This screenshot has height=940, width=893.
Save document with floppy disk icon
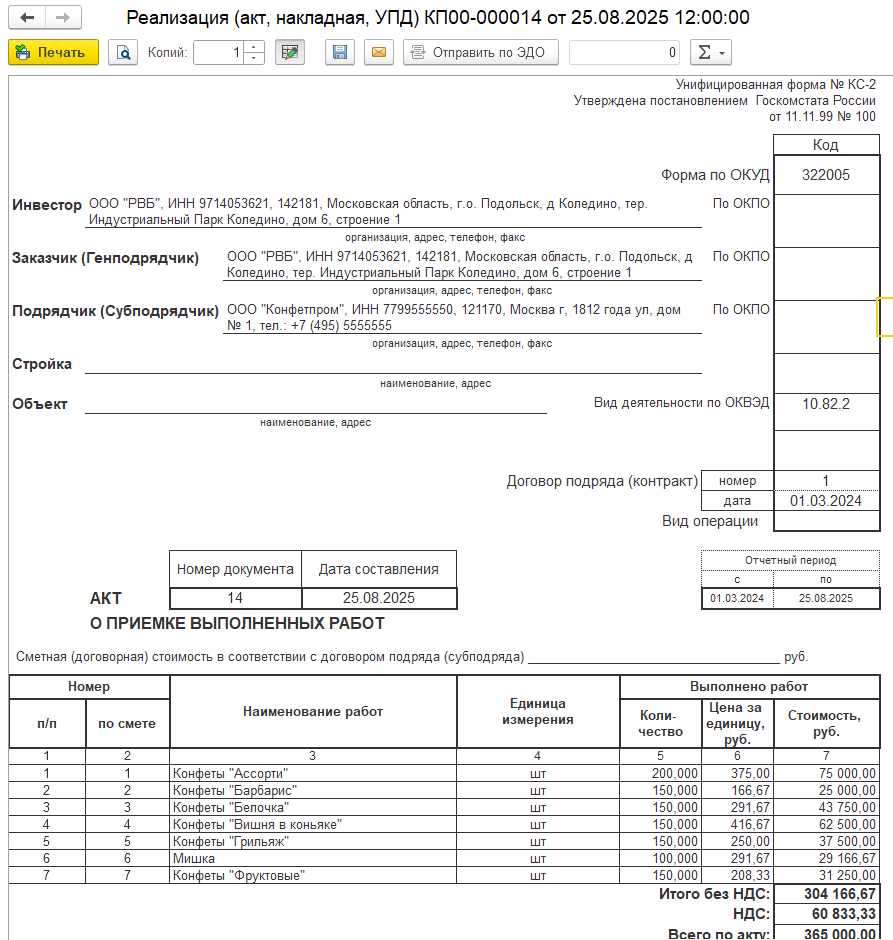click(340, 52)
